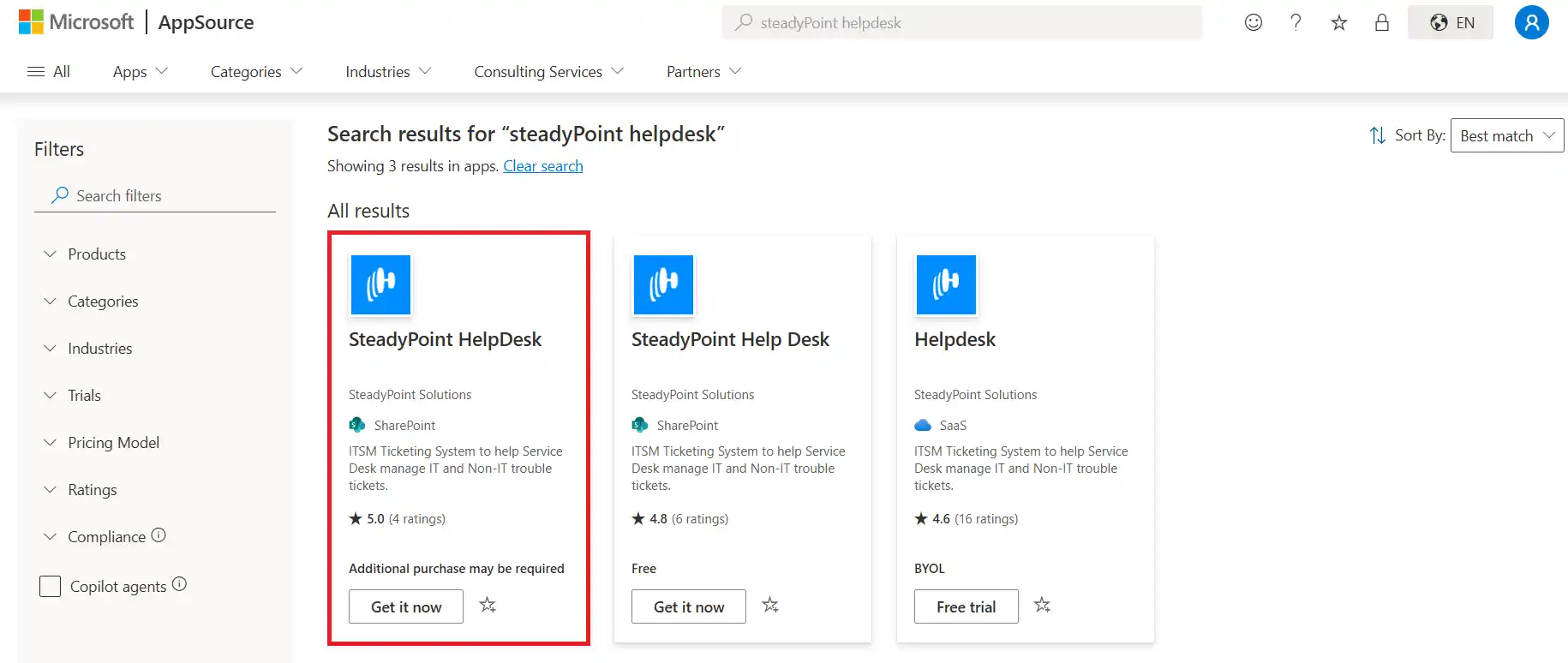Open the user account avatar

[1532, 22]
